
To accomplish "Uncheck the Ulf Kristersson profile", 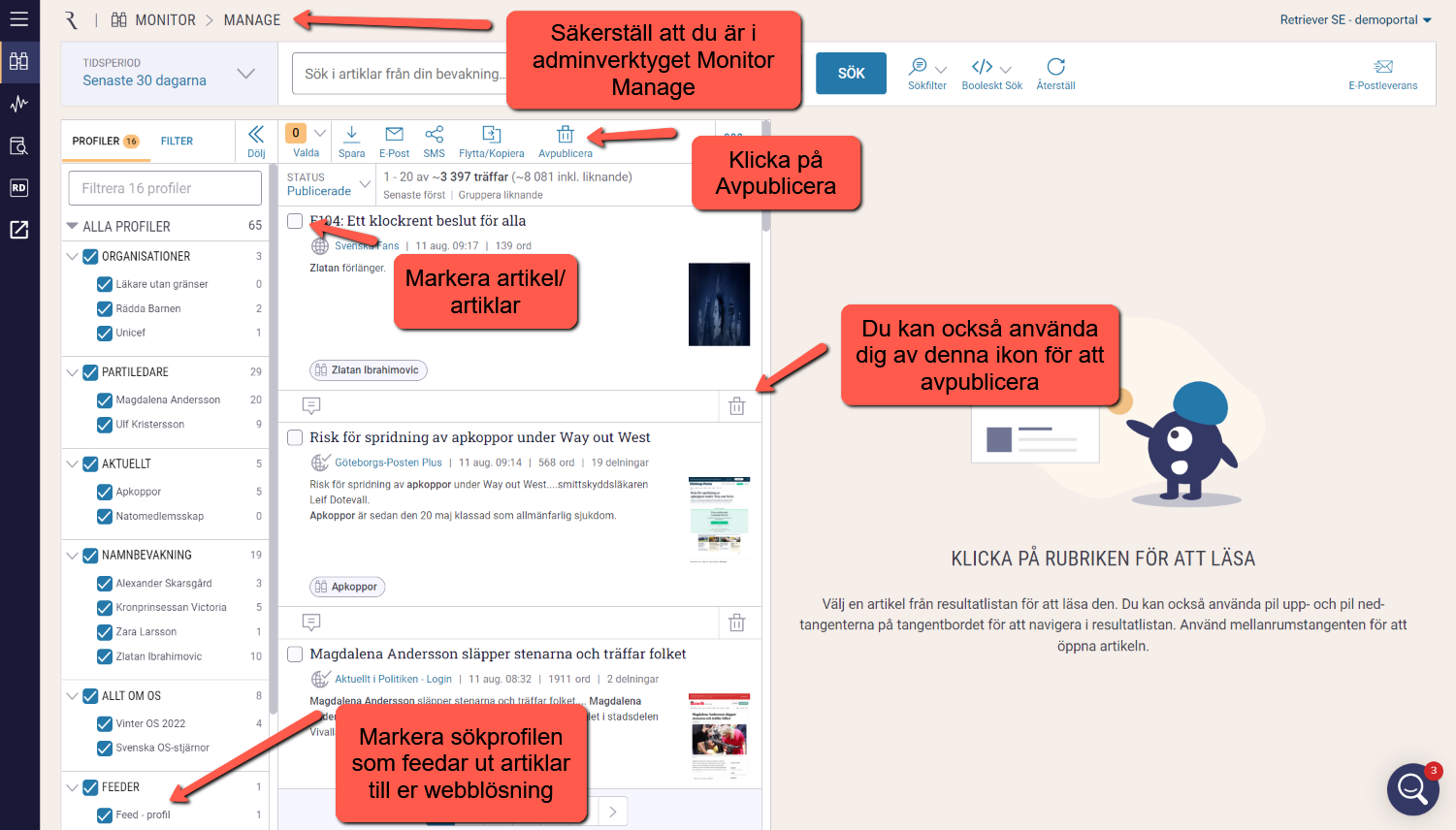I will (x=105, y=425).
